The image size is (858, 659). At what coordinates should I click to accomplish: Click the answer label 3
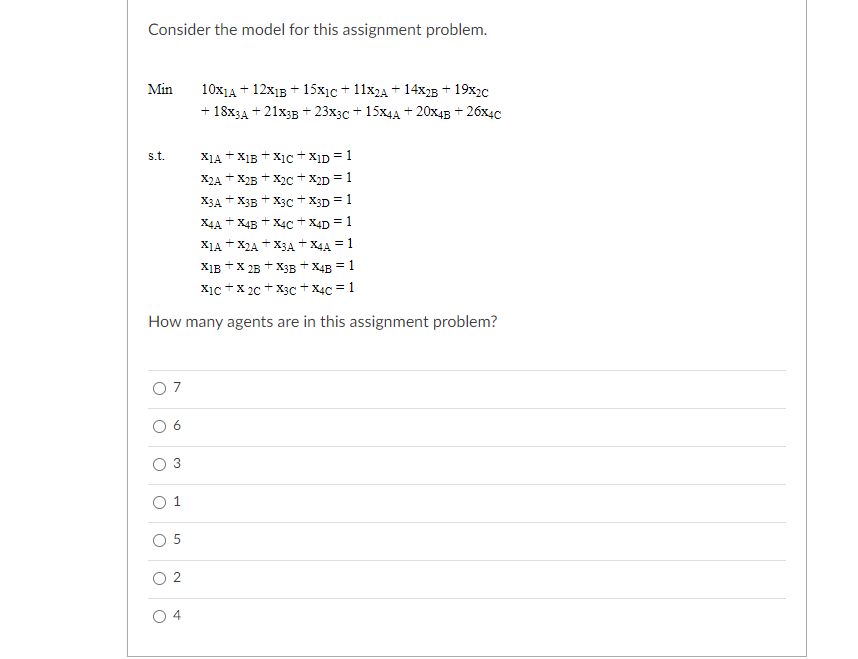(176, 464)
